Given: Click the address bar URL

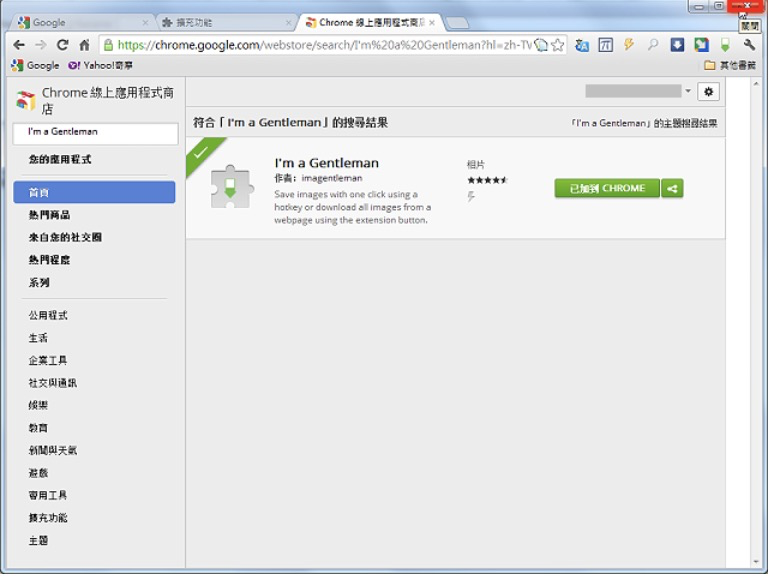Looking at the screenshot, I should pyautogui.click(x=324, y=45).
